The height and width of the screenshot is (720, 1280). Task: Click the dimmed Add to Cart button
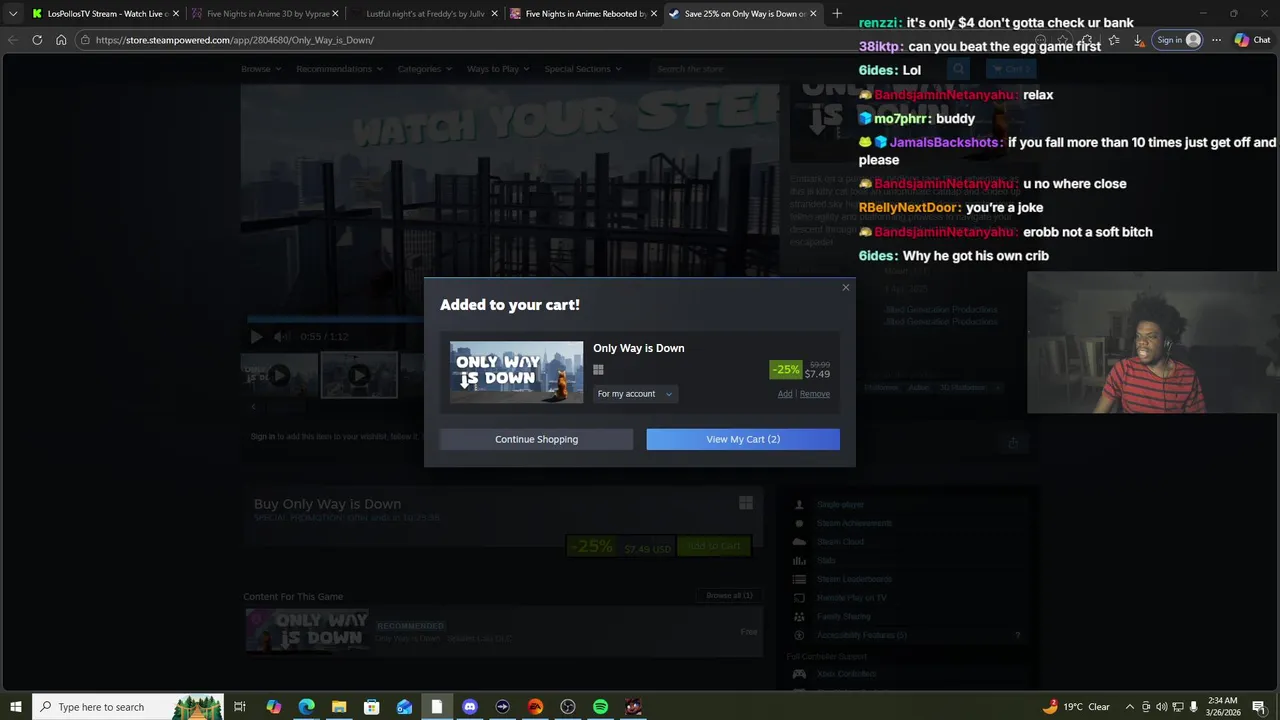714,546
